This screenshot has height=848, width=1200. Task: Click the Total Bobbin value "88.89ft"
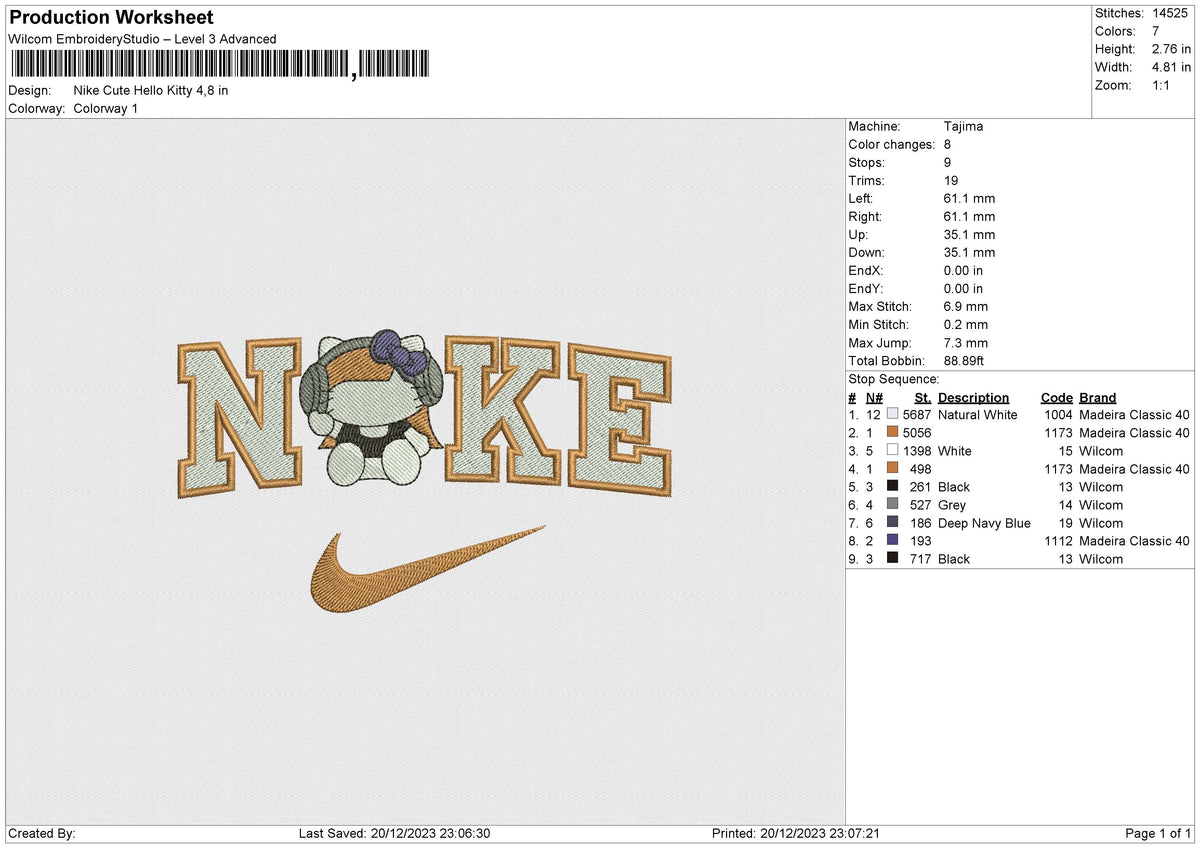[964, 361]
